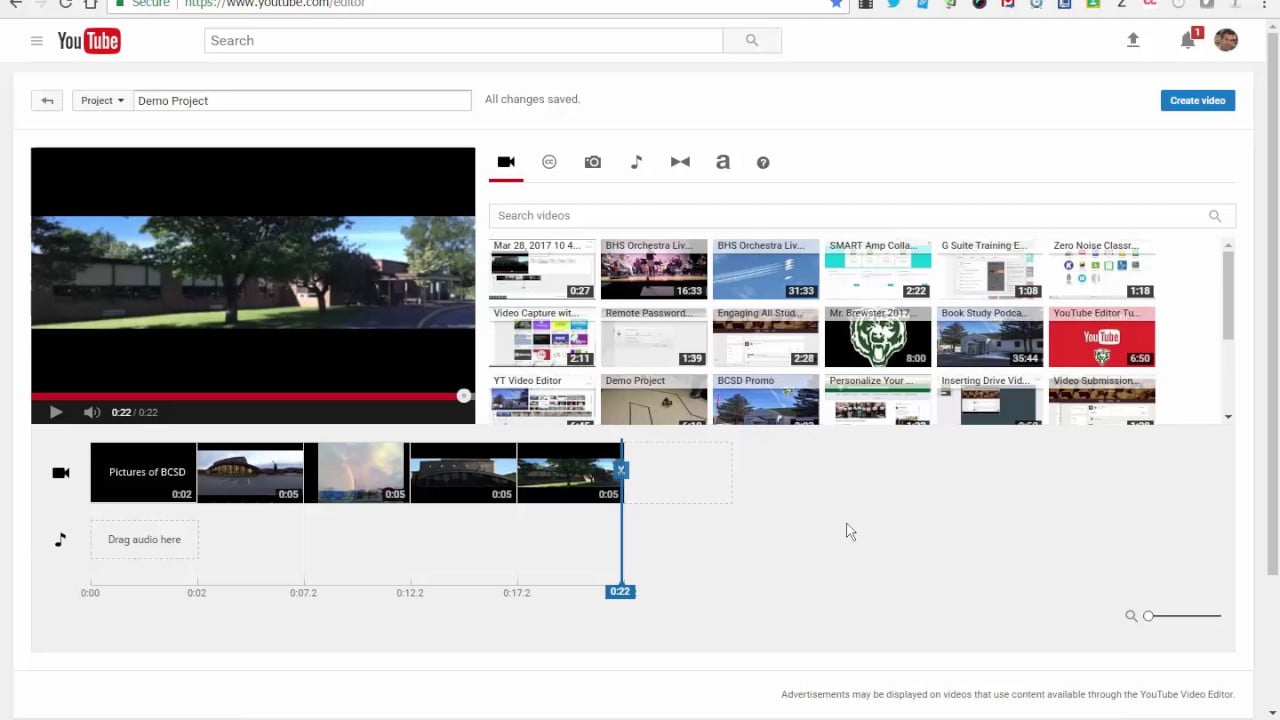Click the Demo Project name field
This screenshot has height=720, width=1280.
[302, 100]
